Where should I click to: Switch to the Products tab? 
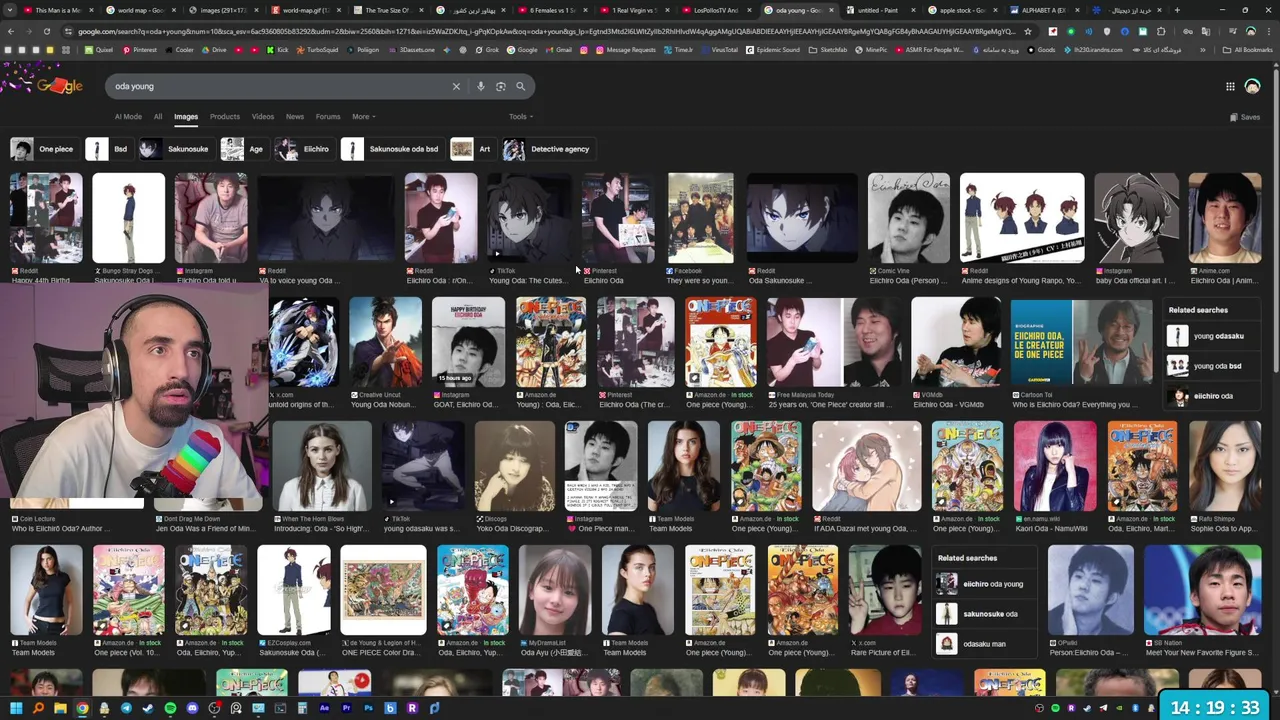point(224,117)
